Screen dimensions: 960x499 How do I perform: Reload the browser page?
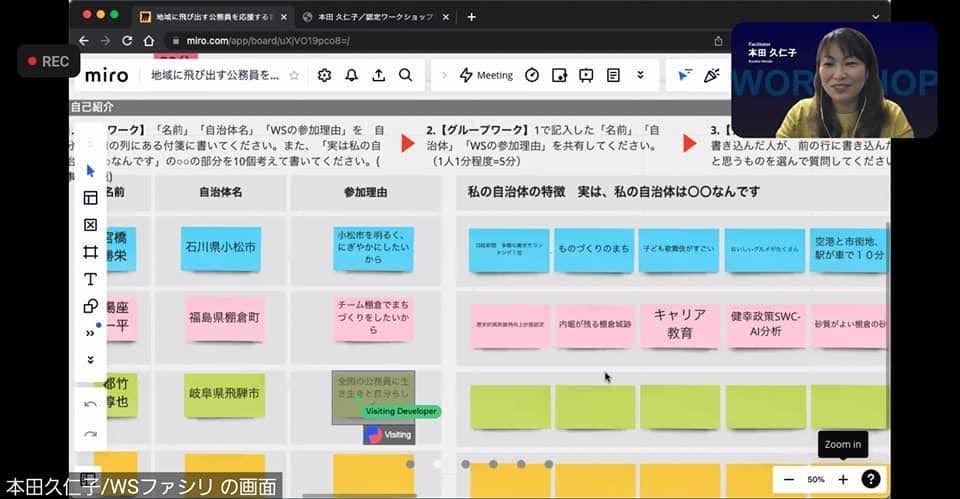[127, 40]
